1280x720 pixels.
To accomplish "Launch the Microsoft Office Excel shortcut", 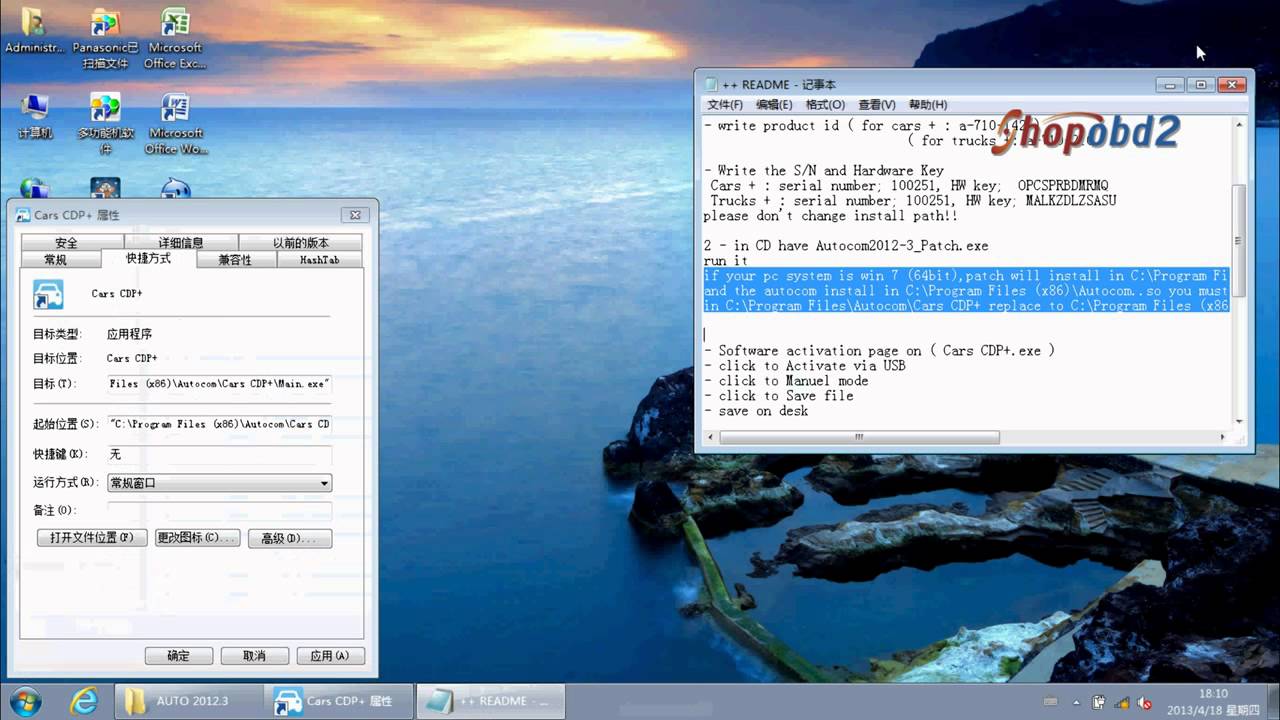I will [175, 38].
